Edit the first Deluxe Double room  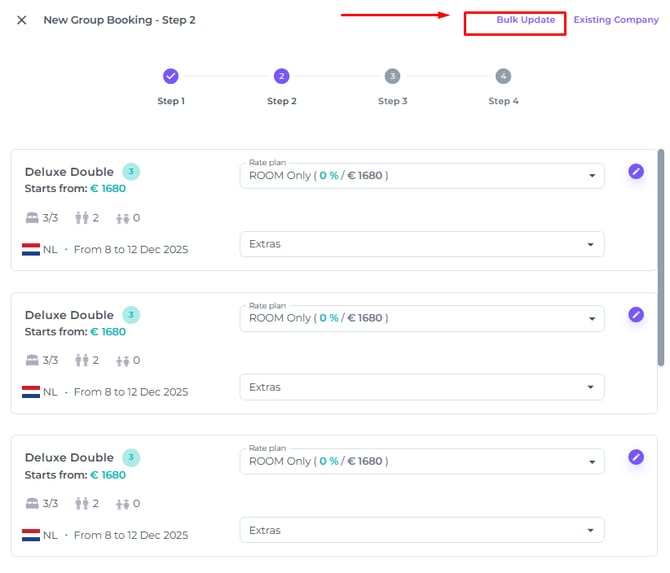pyautogui.click(x=636, y=171)
